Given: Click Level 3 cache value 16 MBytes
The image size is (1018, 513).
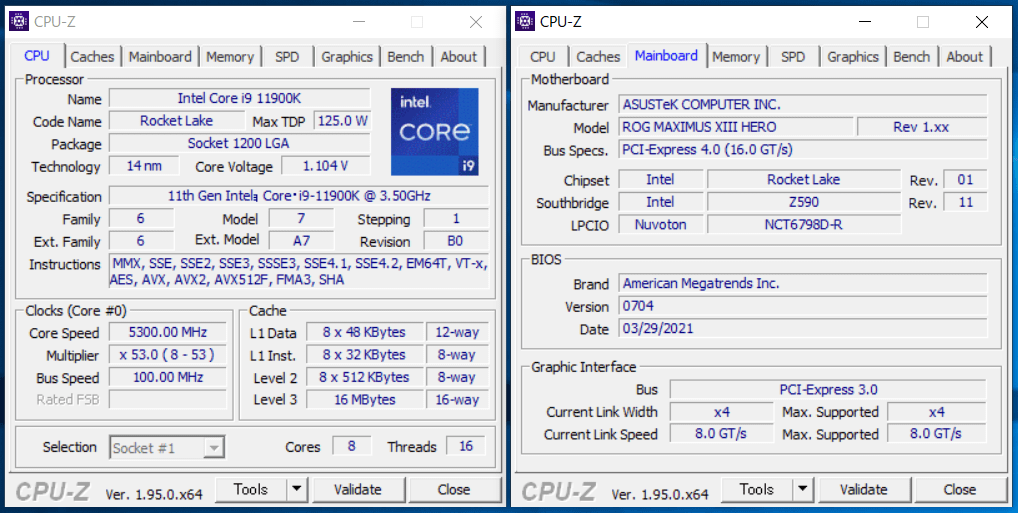Looking at the screenshot, I should [364, 399].
